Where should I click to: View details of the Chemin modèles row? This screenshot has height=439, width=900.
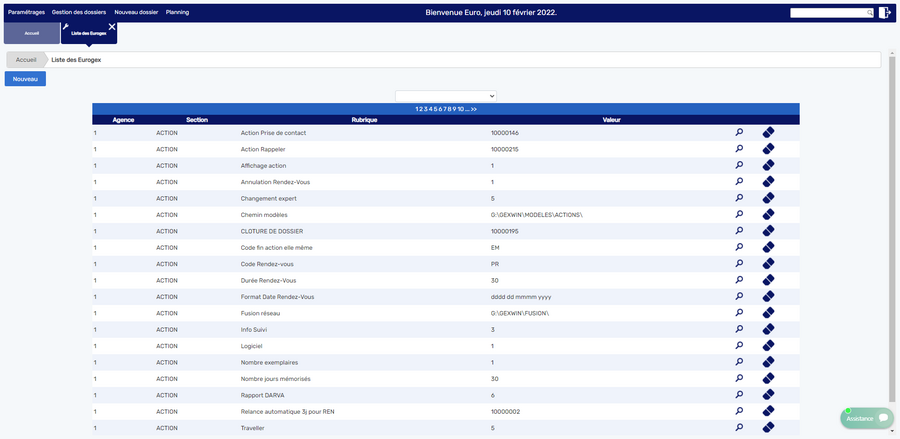(739, 214)
